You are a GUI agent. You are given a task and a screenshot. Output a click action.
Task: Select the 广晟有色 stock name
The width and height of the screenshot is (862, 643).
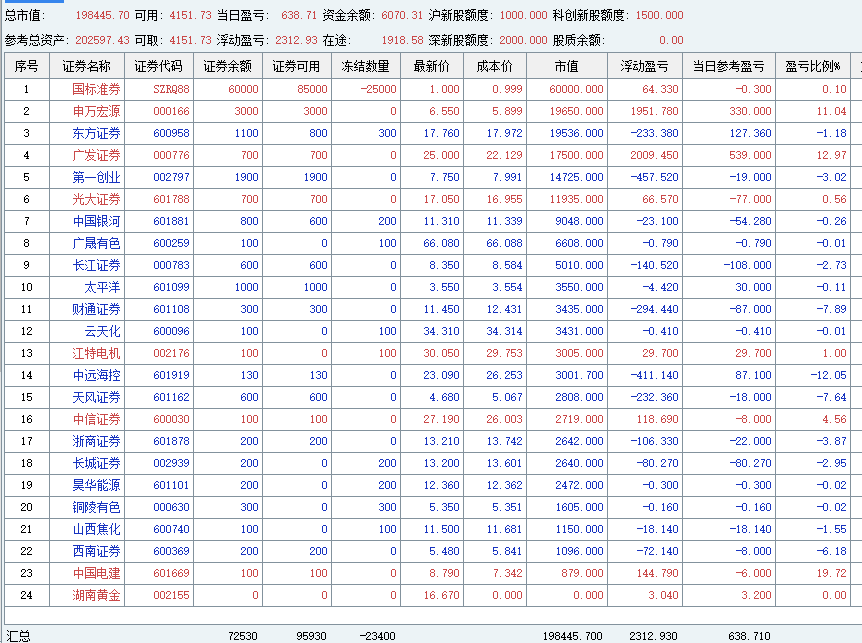[x=96, y=243]
